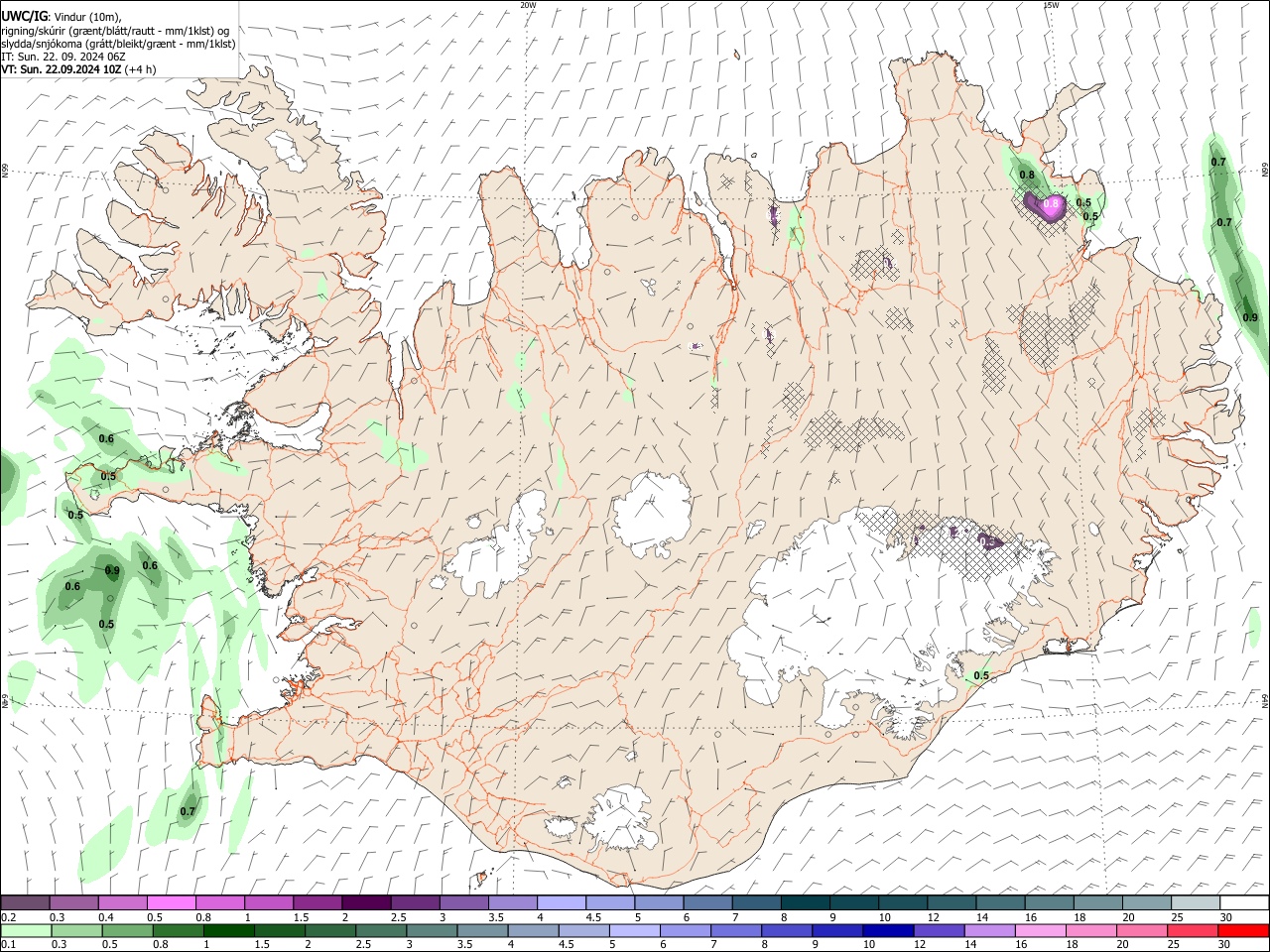This screenshot has height=952, width=1270.
Task: Pick the 0.2–0.3 swatch in upper snow scale
Action: click(25, 903)
